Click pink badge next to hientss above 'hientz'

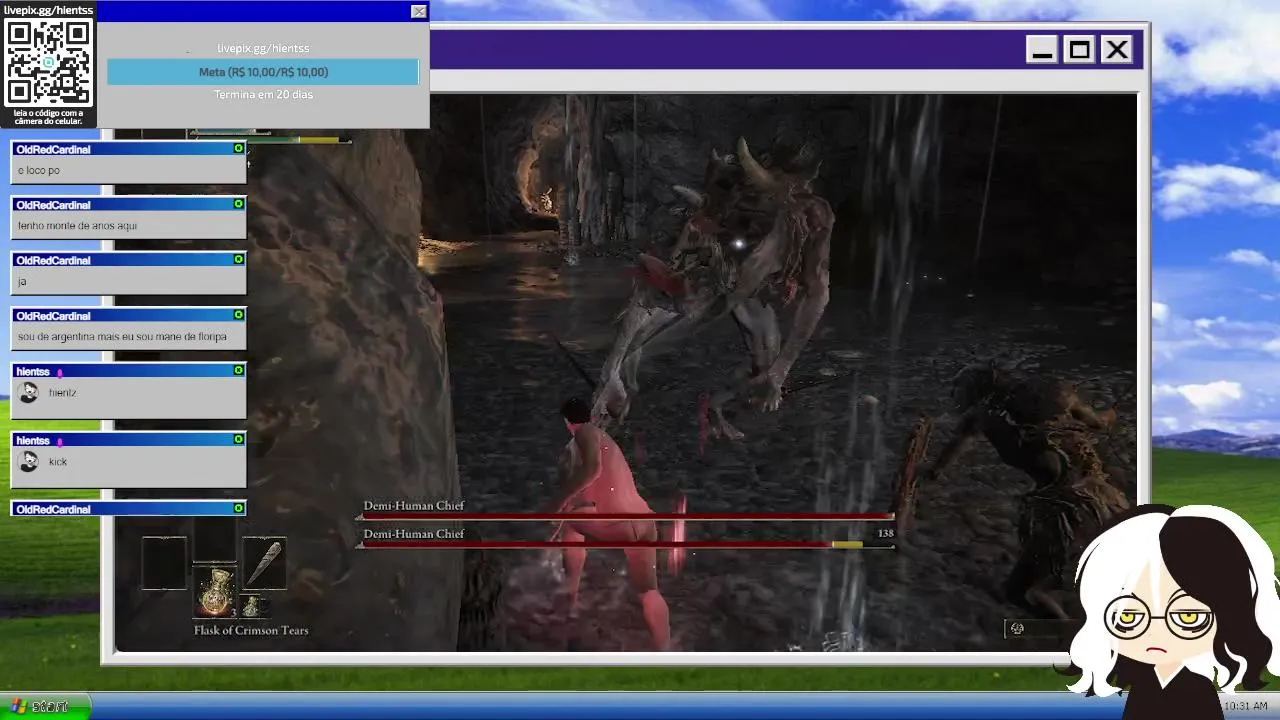coord(60,372)
